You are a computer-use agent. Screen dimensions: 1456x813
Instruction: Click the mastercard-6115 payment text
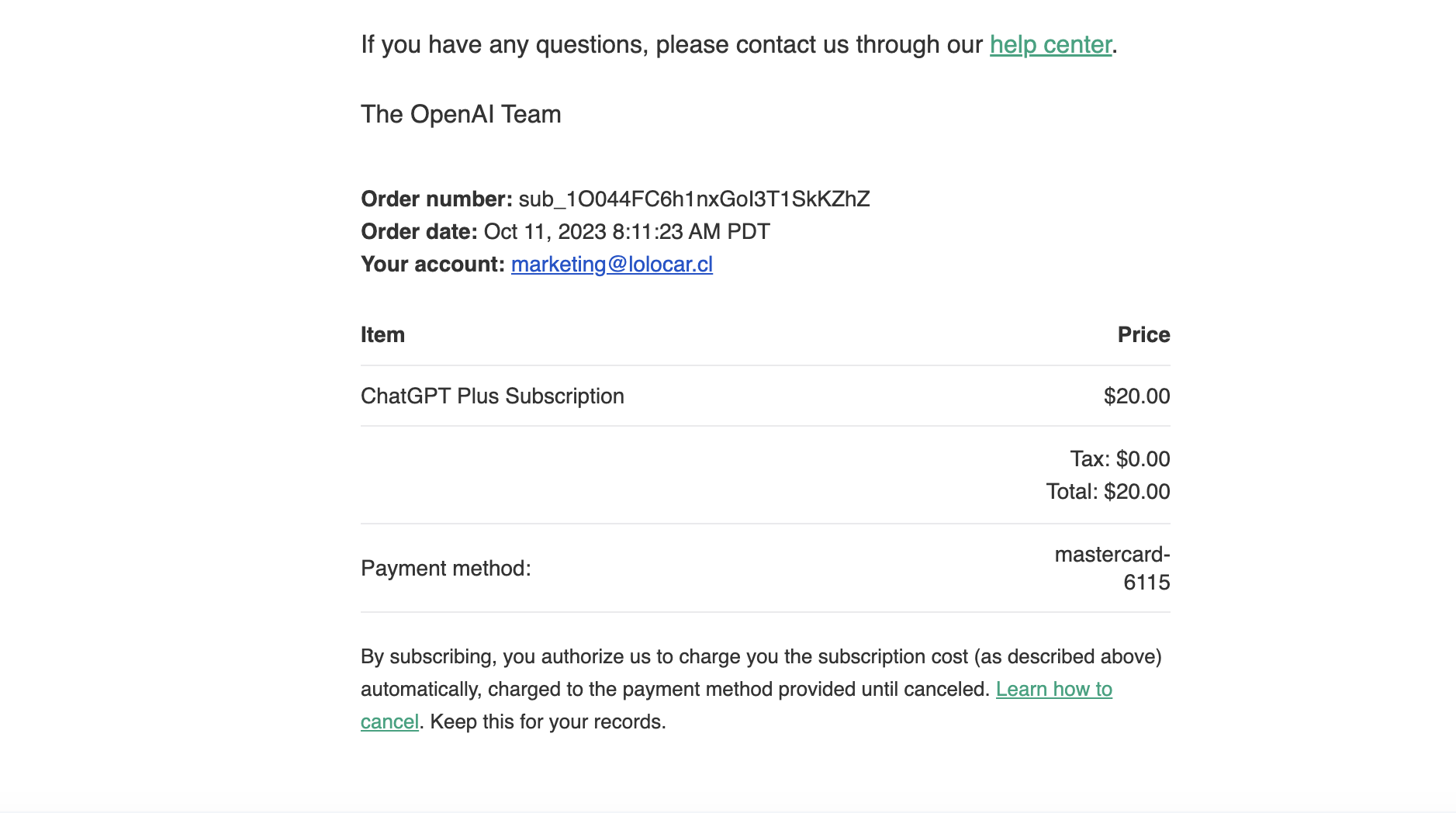1112,569
